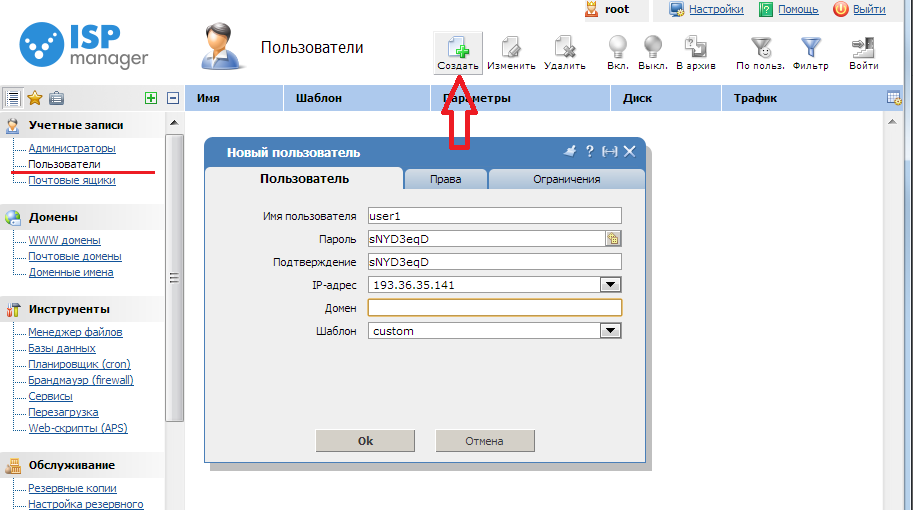Viewport: 913px width, 510px height.
Task: Switch to the Права tab
Action: [445, 179]
